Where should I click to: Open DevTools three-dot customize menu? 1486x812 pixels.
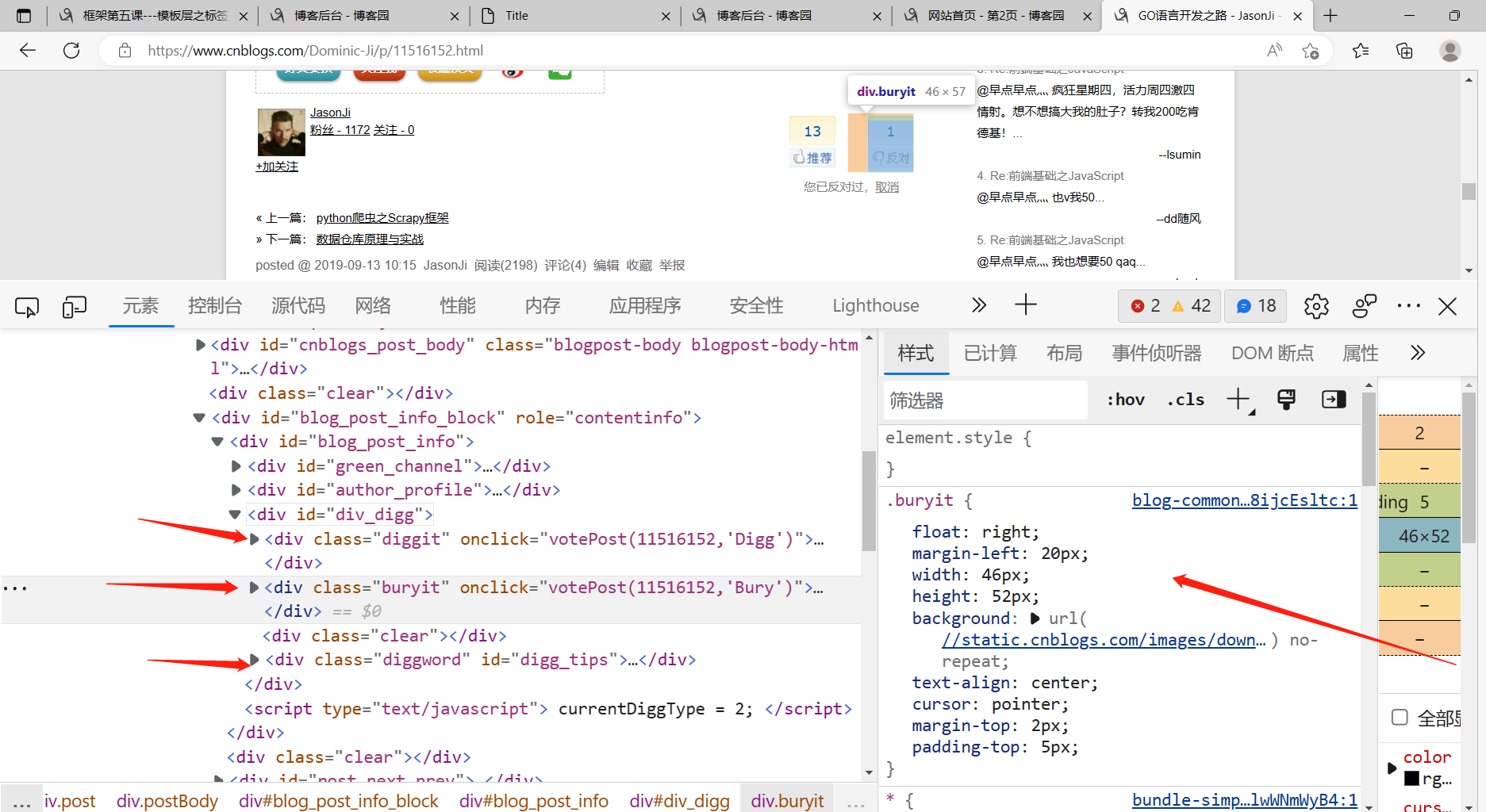click(x=1409, y=306)
